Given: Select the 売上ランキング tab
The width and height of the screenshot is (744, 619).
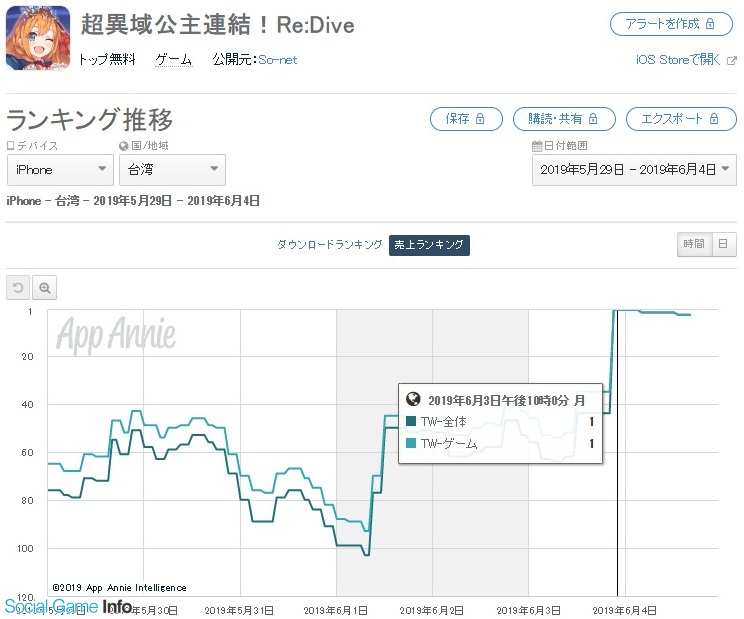Looking at the screenshot, I should coord(429,245).
